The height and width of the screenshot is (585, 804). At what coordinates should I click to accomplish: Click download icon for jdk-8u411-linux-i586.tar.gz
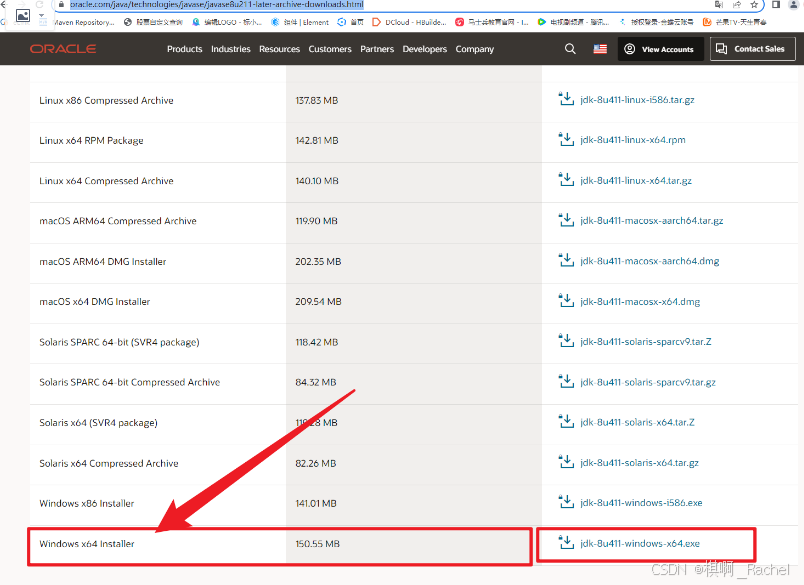[566, 99]
